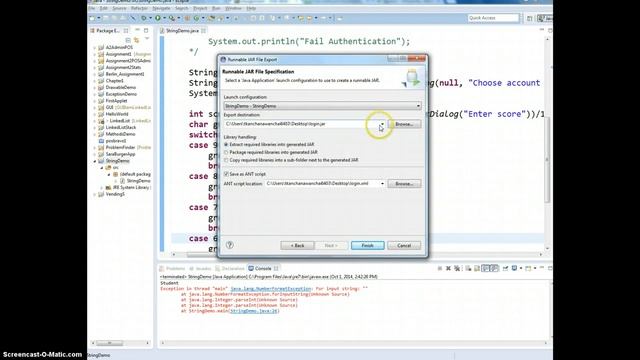This screenshot has height=360, width=640.
Task: Select Copy required libraries into sub-folder option
Action: (226, 160)
